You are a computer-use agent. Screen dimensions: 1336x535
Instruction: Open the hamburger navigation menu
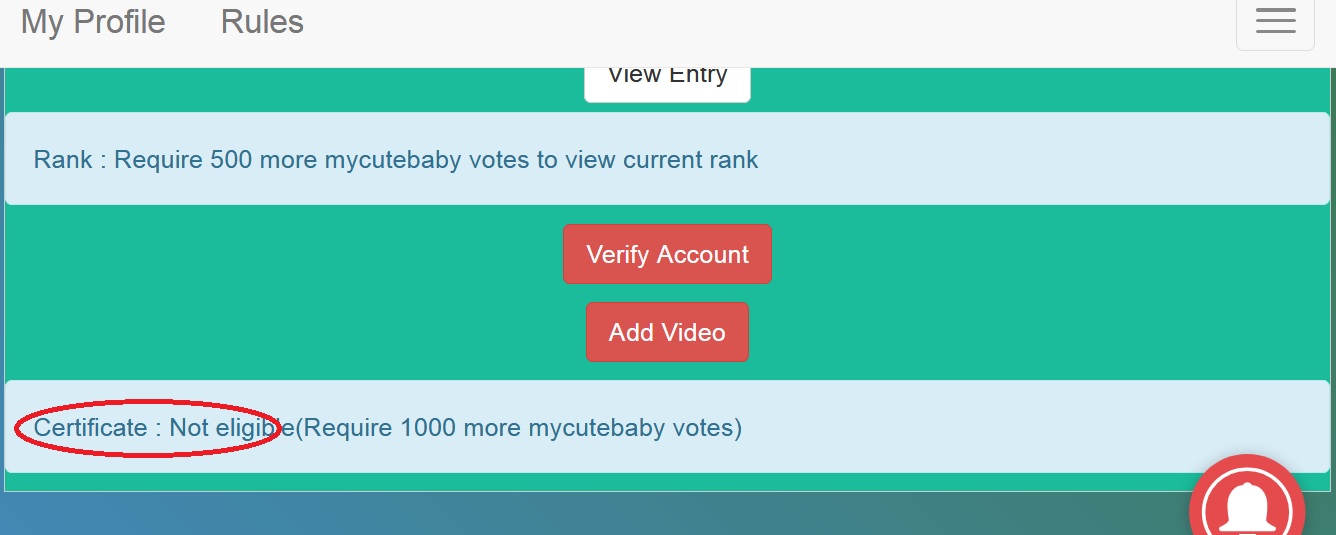pos(1275,21)
